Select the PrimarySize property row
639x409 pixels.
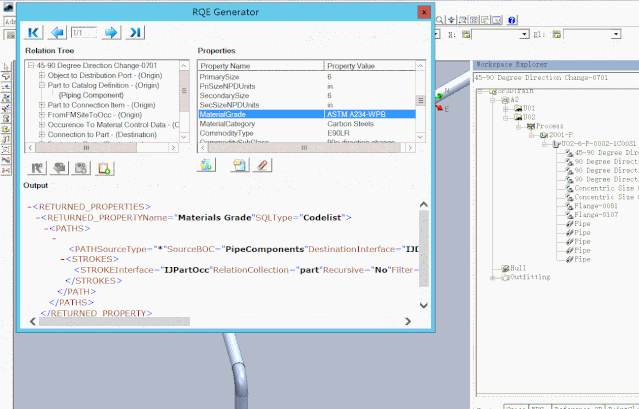307,77
